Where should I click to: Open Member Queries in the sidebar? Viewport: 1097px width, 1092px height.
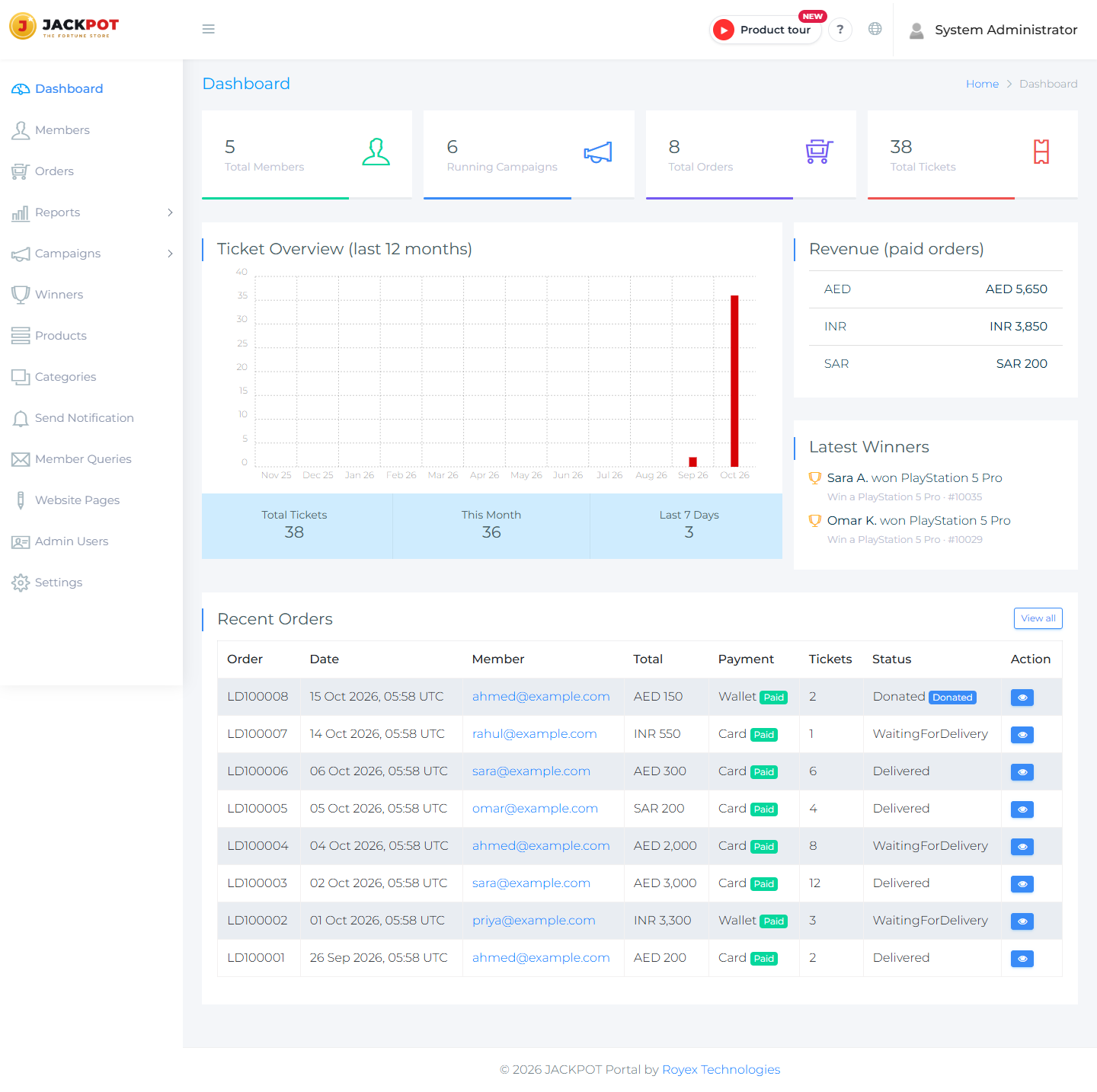(91, 459)
